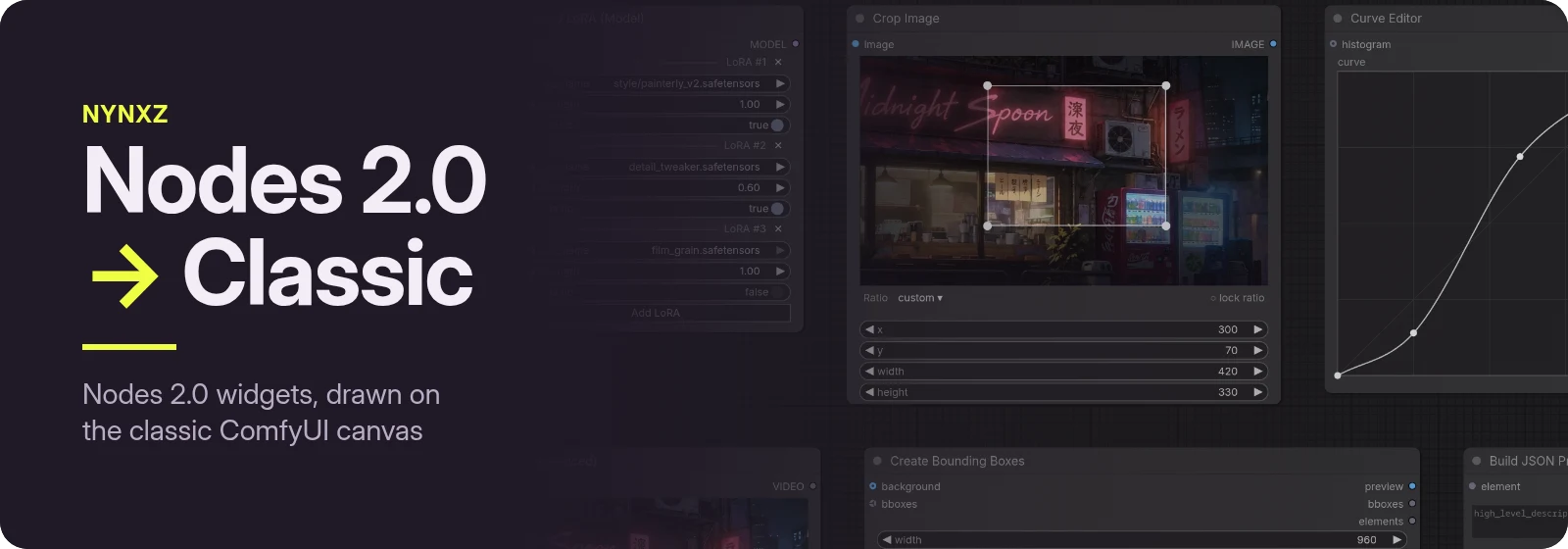
Task: Click the height field showing 330
Action: pyautogui.click(x=1063, y=392)
